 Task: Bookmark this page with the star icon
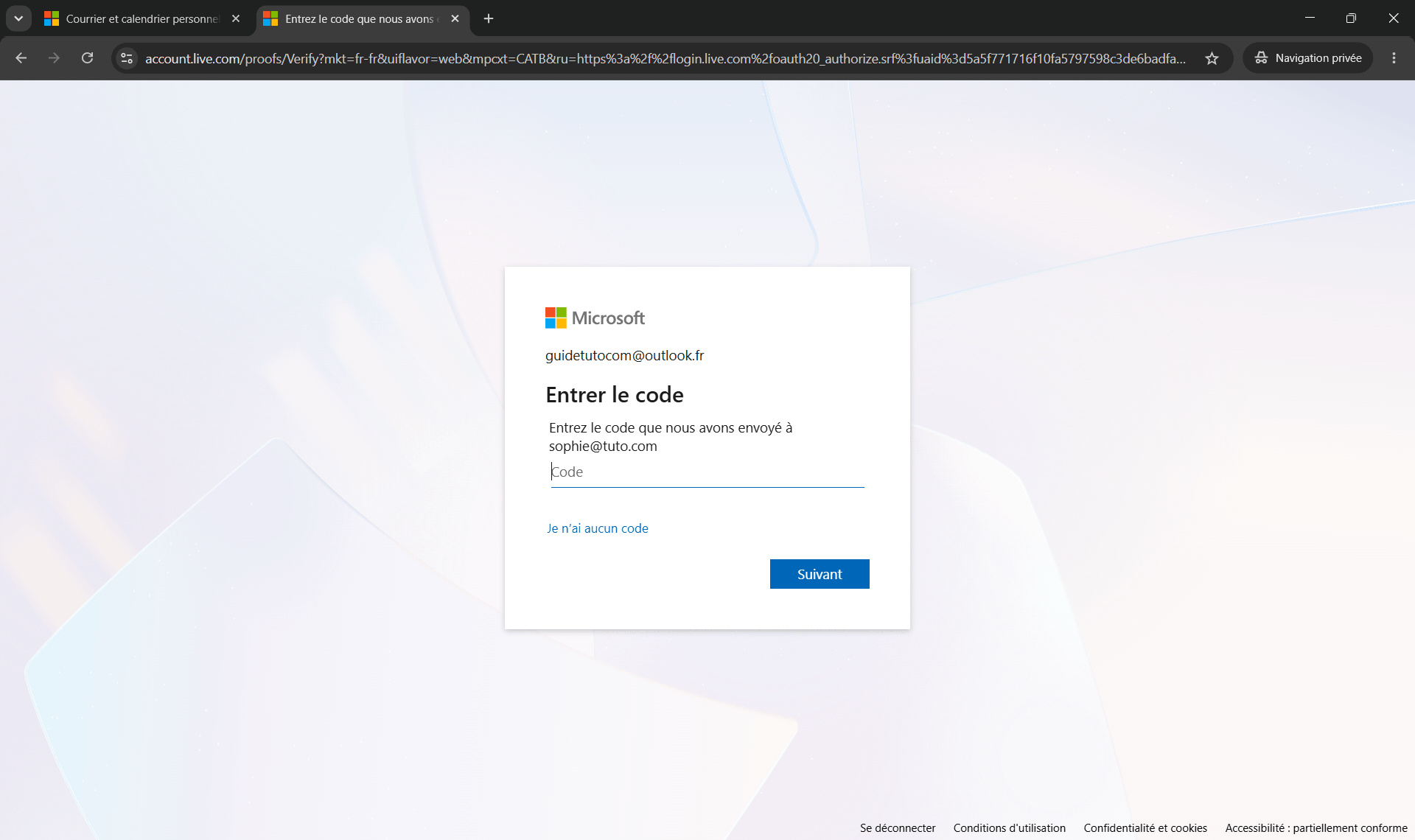pos(1212,58)
